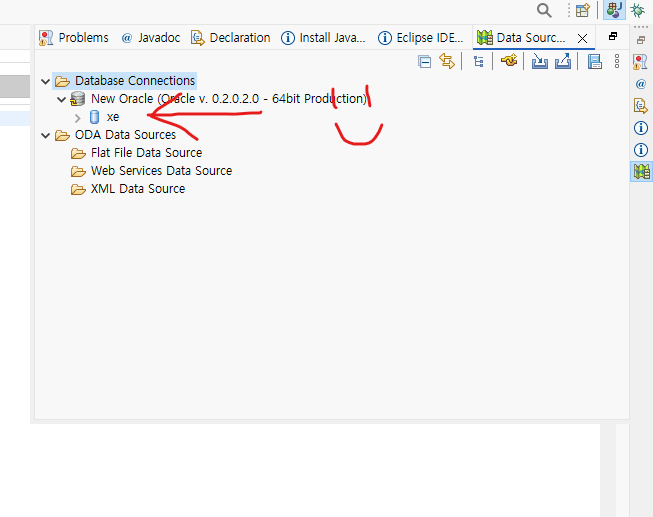Select the xe database item
Screen dimensions: 653x517
(105, 117)
